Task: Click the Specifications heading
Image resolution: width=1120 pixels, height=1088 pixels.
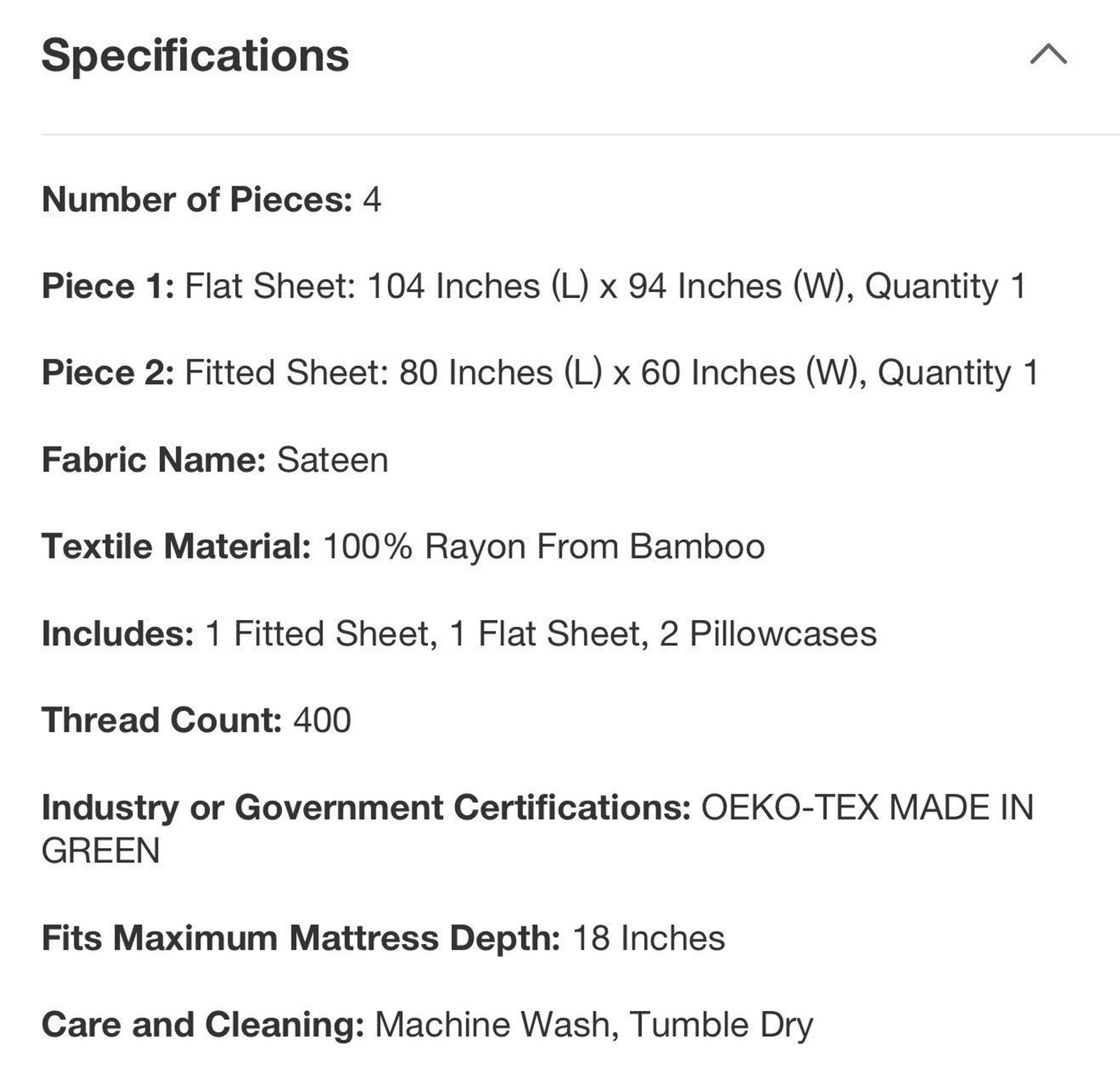Action: point(195,56)
